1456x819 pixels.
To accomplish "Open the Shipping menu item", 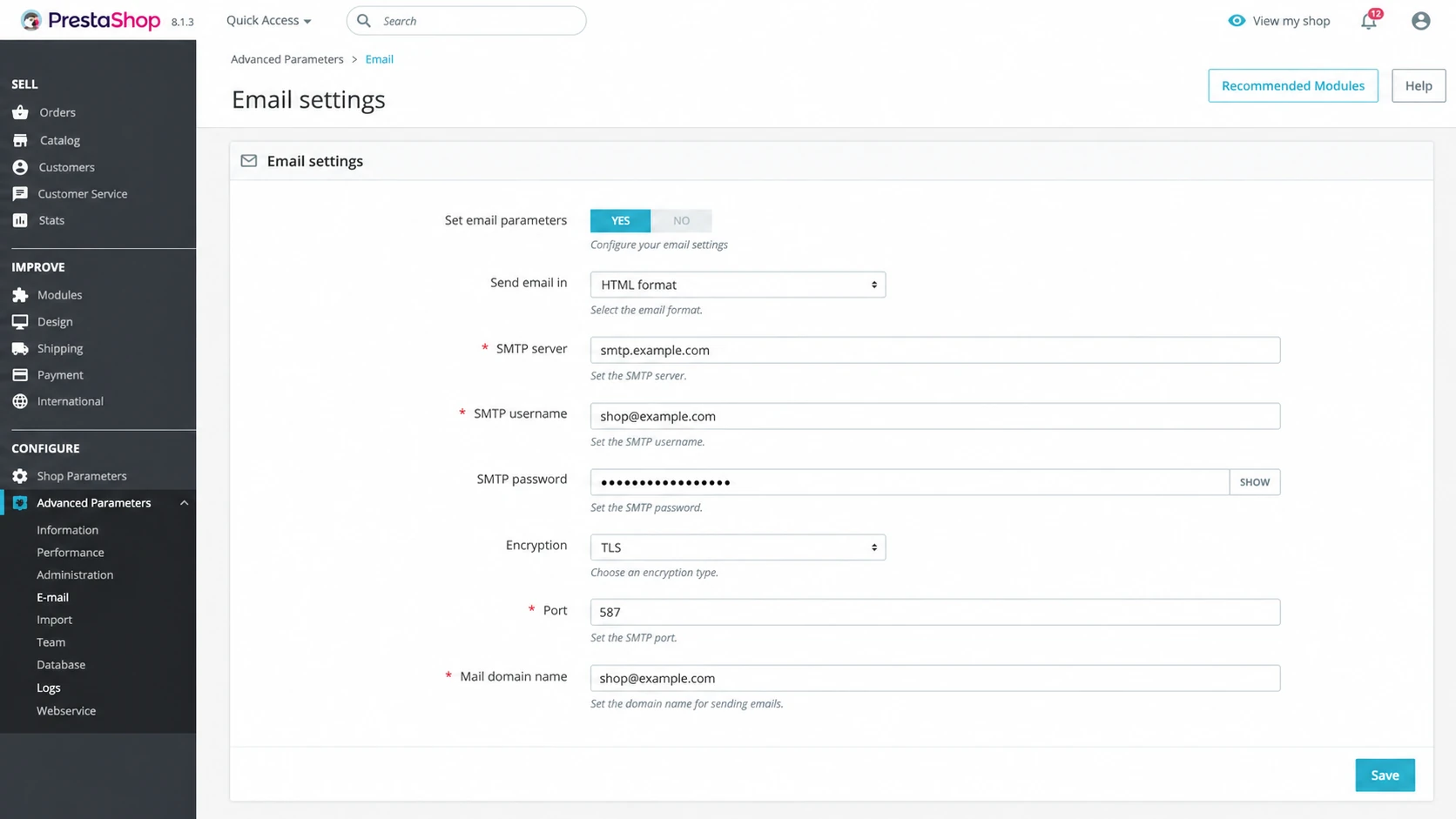I will 60,348.
